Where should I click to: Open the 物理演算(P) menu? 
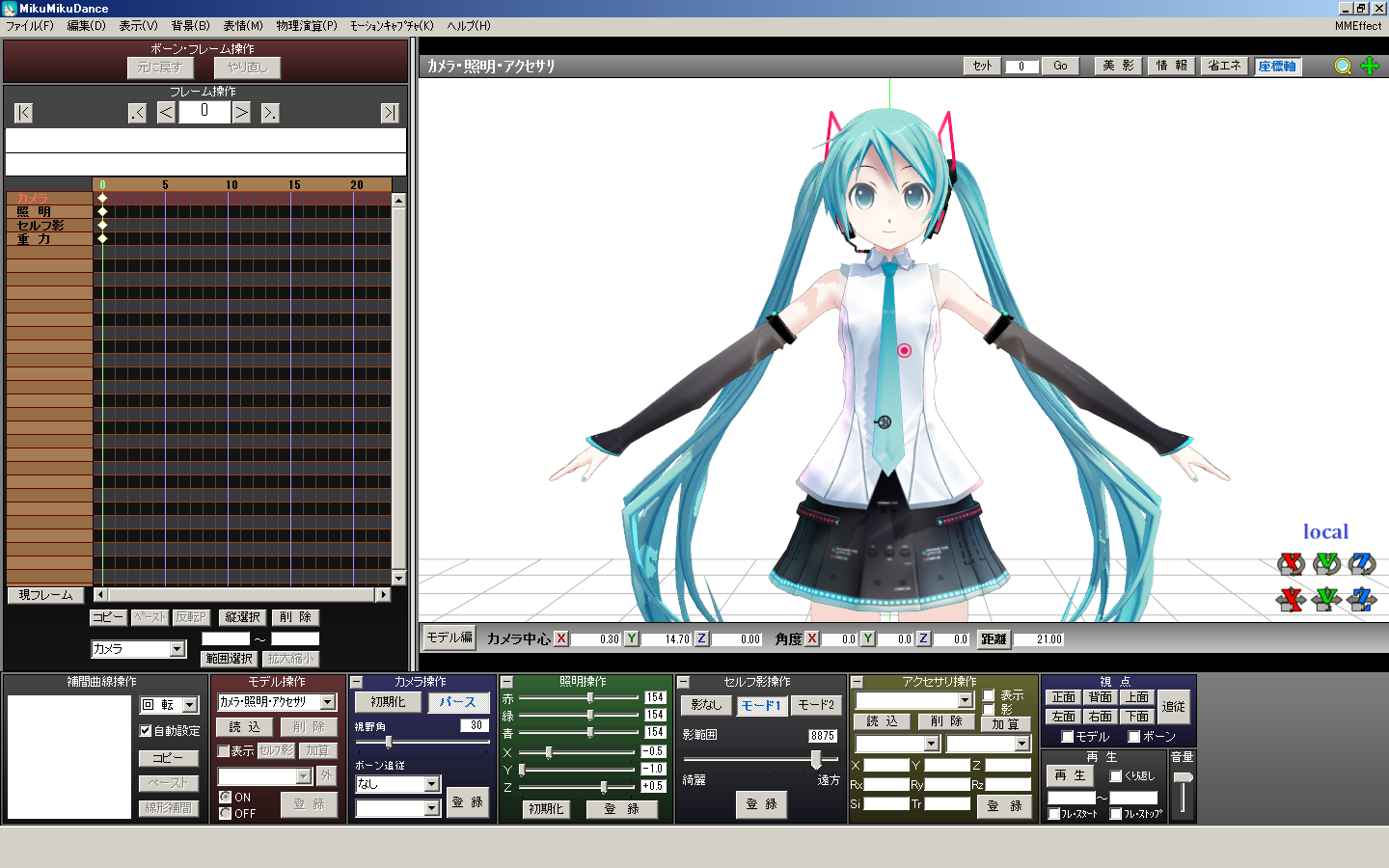307,26
